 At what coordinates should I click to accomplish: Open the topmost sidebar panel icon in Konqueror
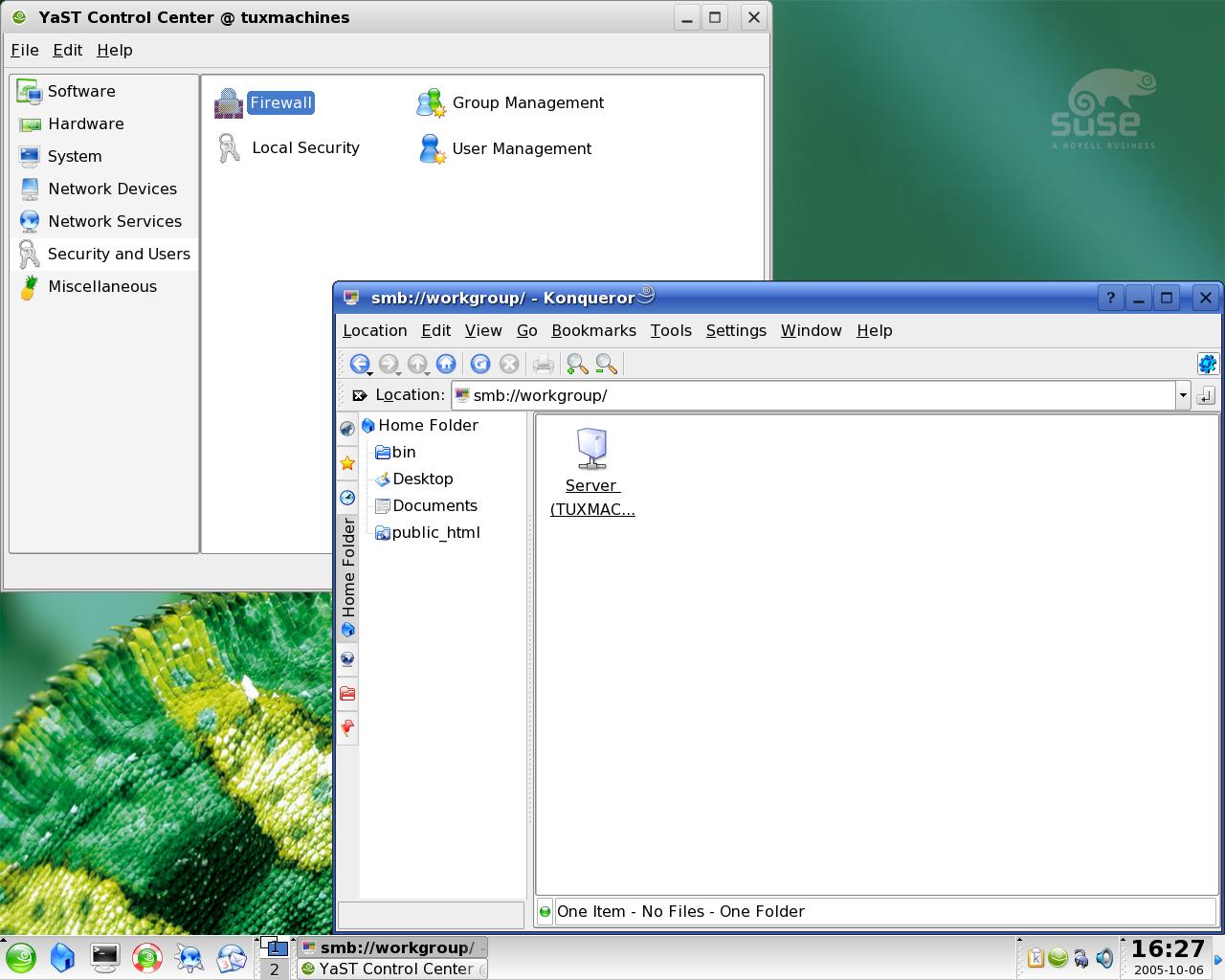coord(347,429)
